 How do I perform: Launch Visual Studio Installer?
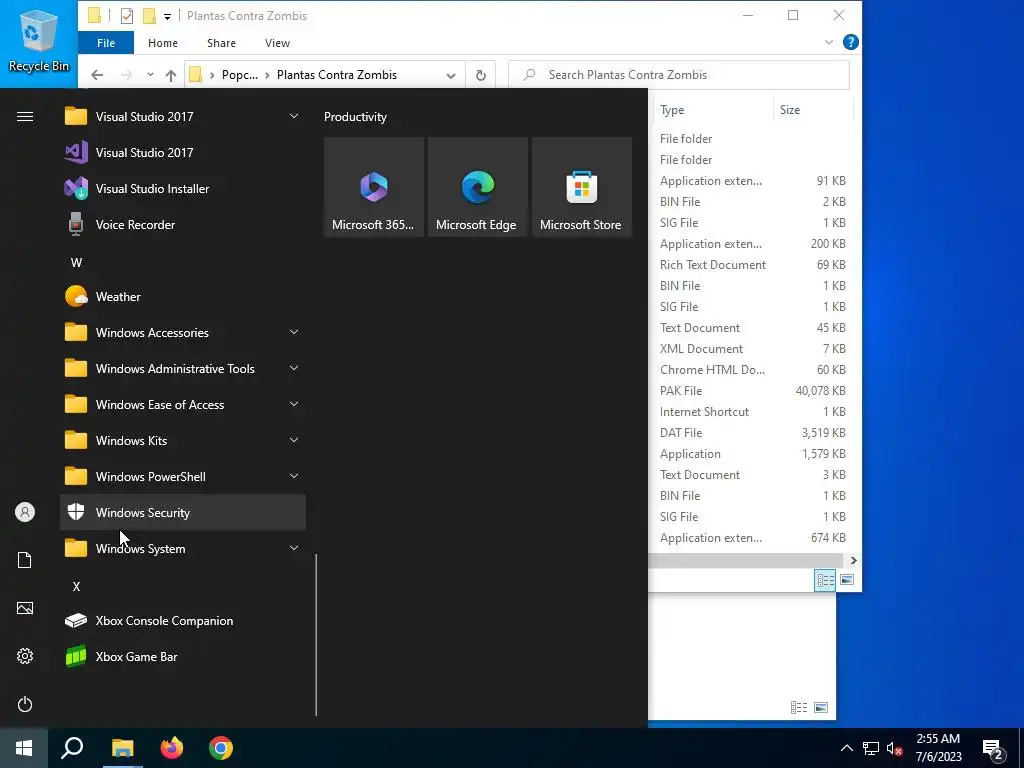coord(183,189)
